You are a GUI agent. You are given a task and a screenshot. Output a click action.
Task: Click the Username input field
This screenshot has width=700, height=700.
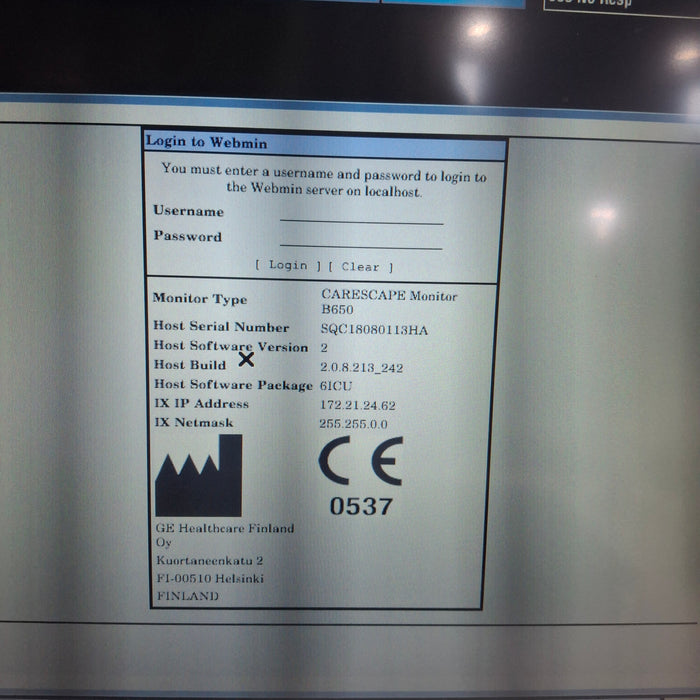[362, 215]
